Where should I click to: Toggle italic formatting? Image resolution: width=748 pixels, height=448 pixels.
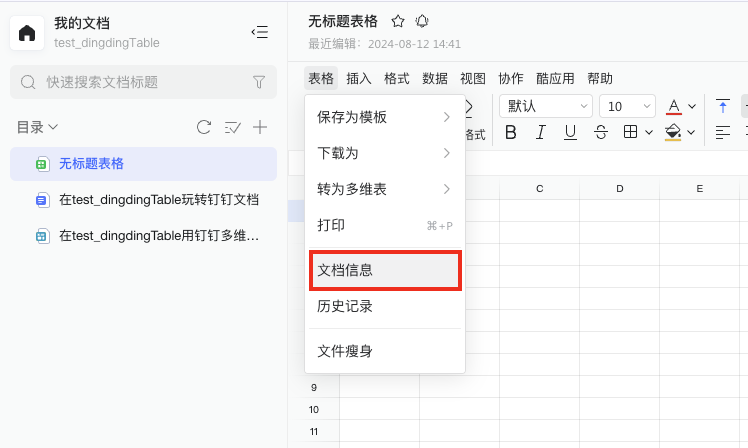[x=540, y=132]
